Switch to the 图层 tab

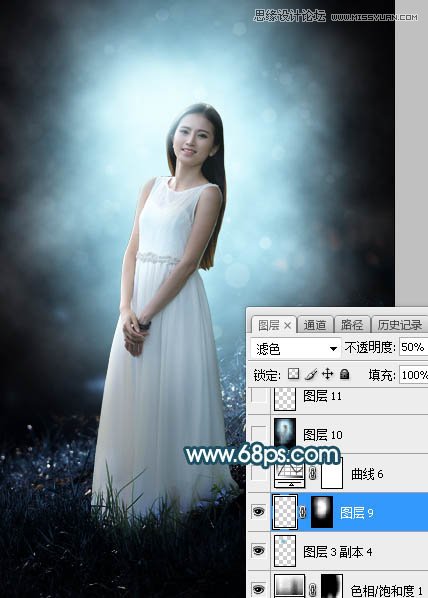[274, 325]
